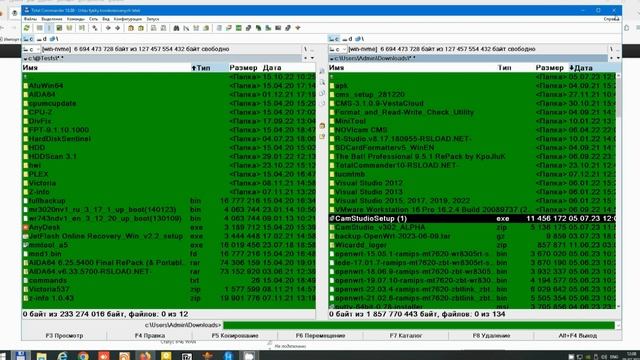Click the F4 Правка button
This screenshot has width=640, height=360.
point(150,336)
